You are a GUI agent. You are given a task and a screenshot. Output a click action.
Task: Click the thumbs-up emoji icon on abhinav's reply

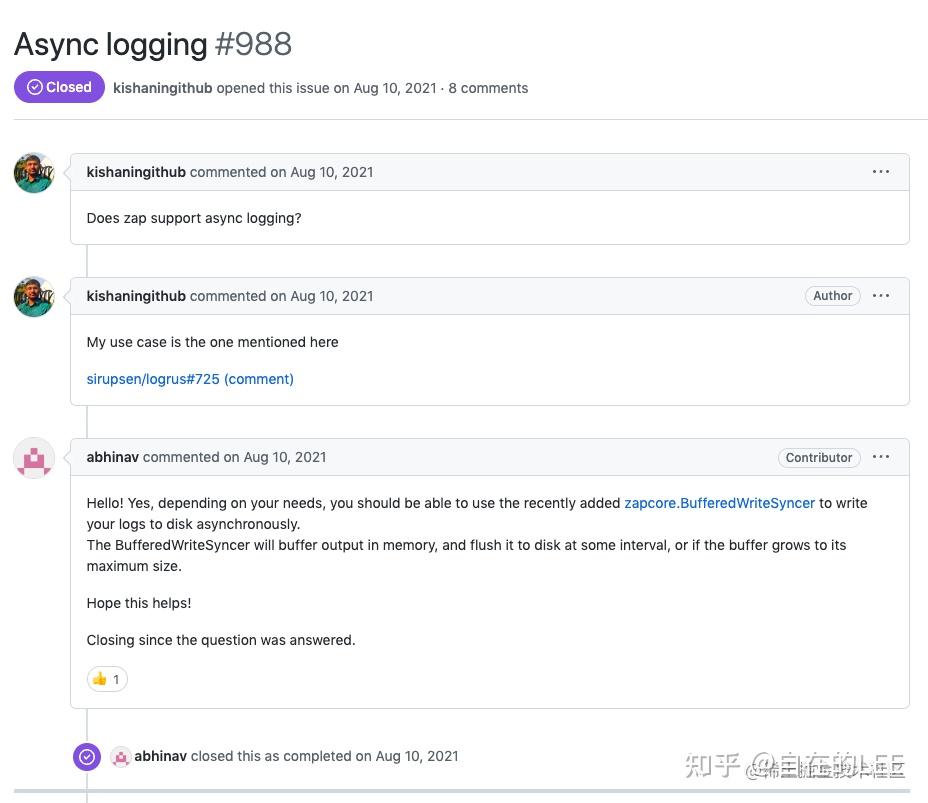[x=99, y=679]
